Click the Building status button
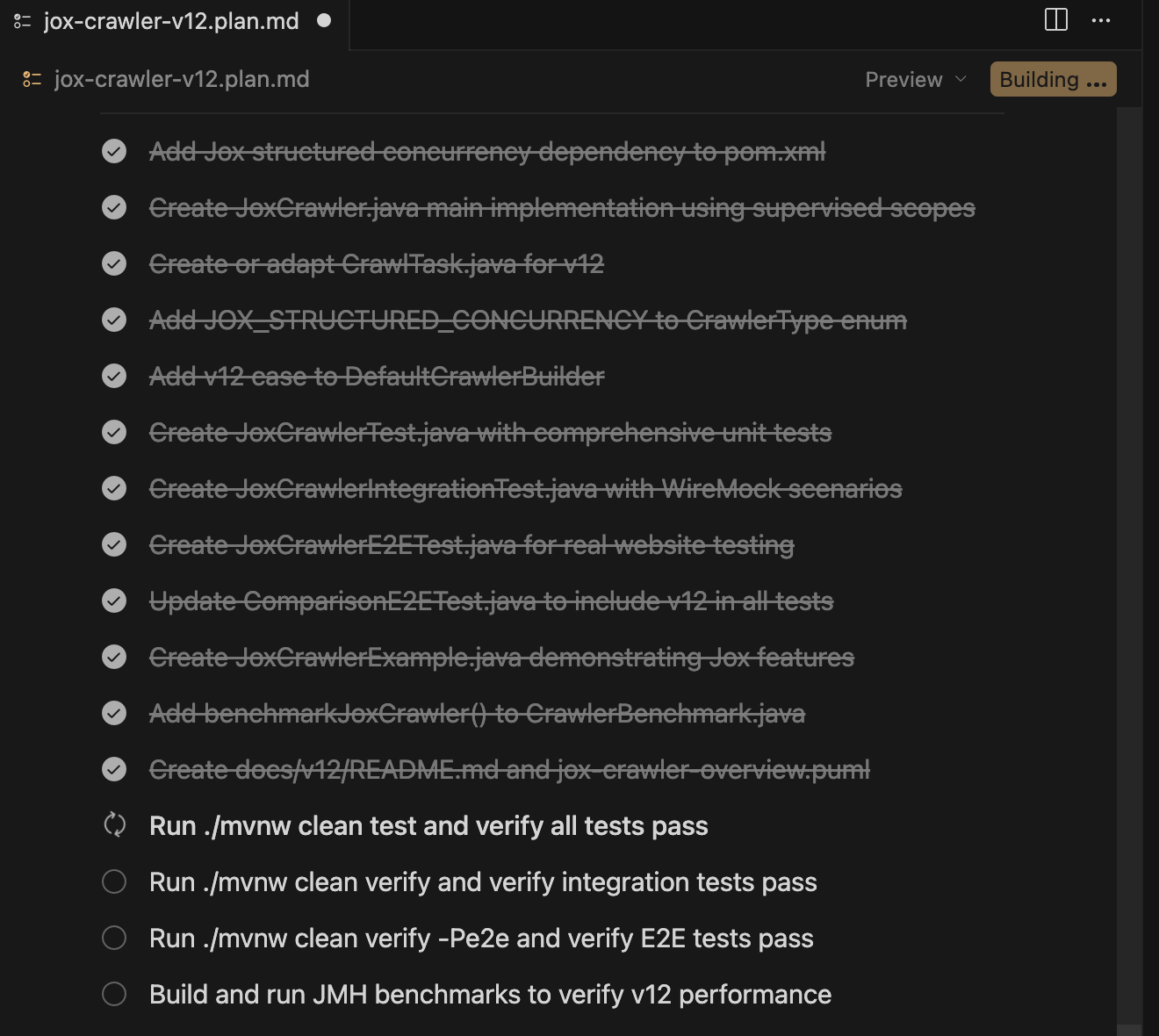The width and height of the screenshot is (1159, 1036). coord(1053,79)
